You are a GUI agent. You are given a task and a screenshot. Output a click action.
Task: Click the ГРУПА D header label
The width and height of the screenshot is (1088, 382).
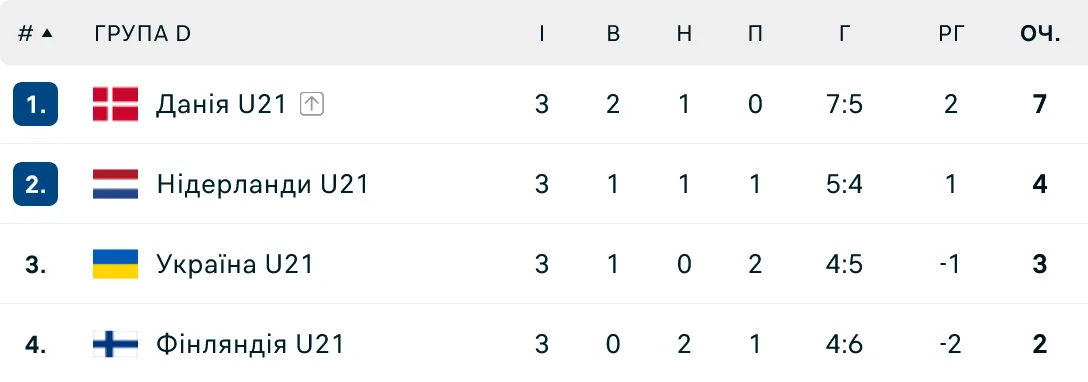[142, 33]
